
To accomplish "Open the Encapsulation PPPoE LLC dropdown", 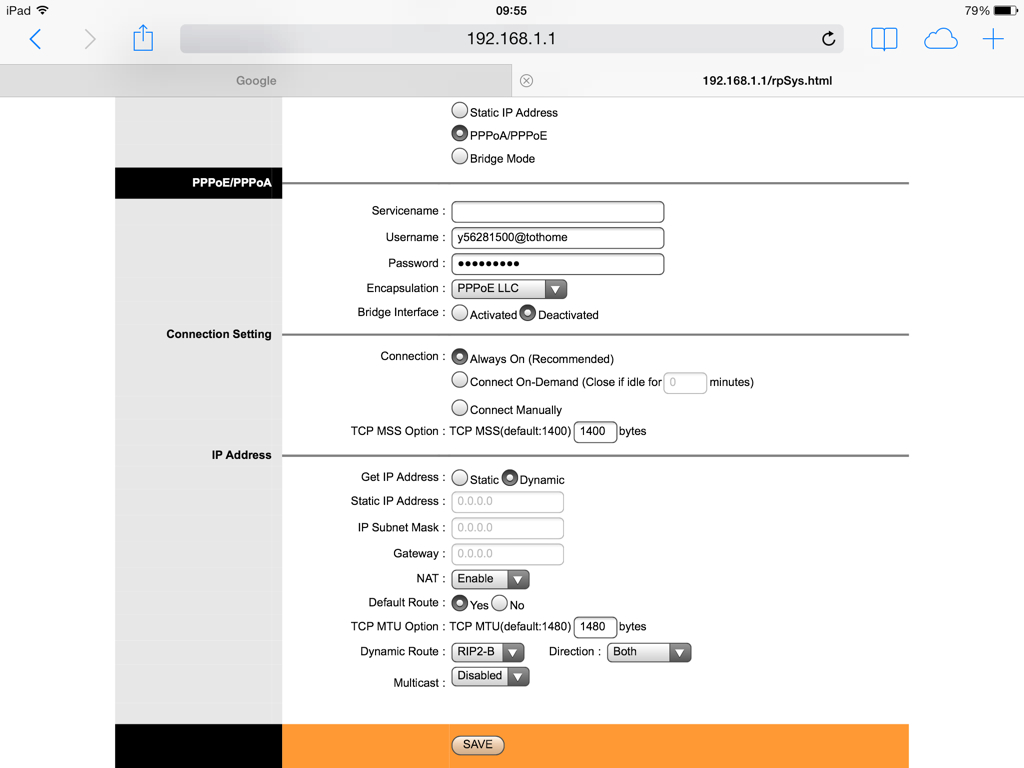I will click(x=509, y=289).
